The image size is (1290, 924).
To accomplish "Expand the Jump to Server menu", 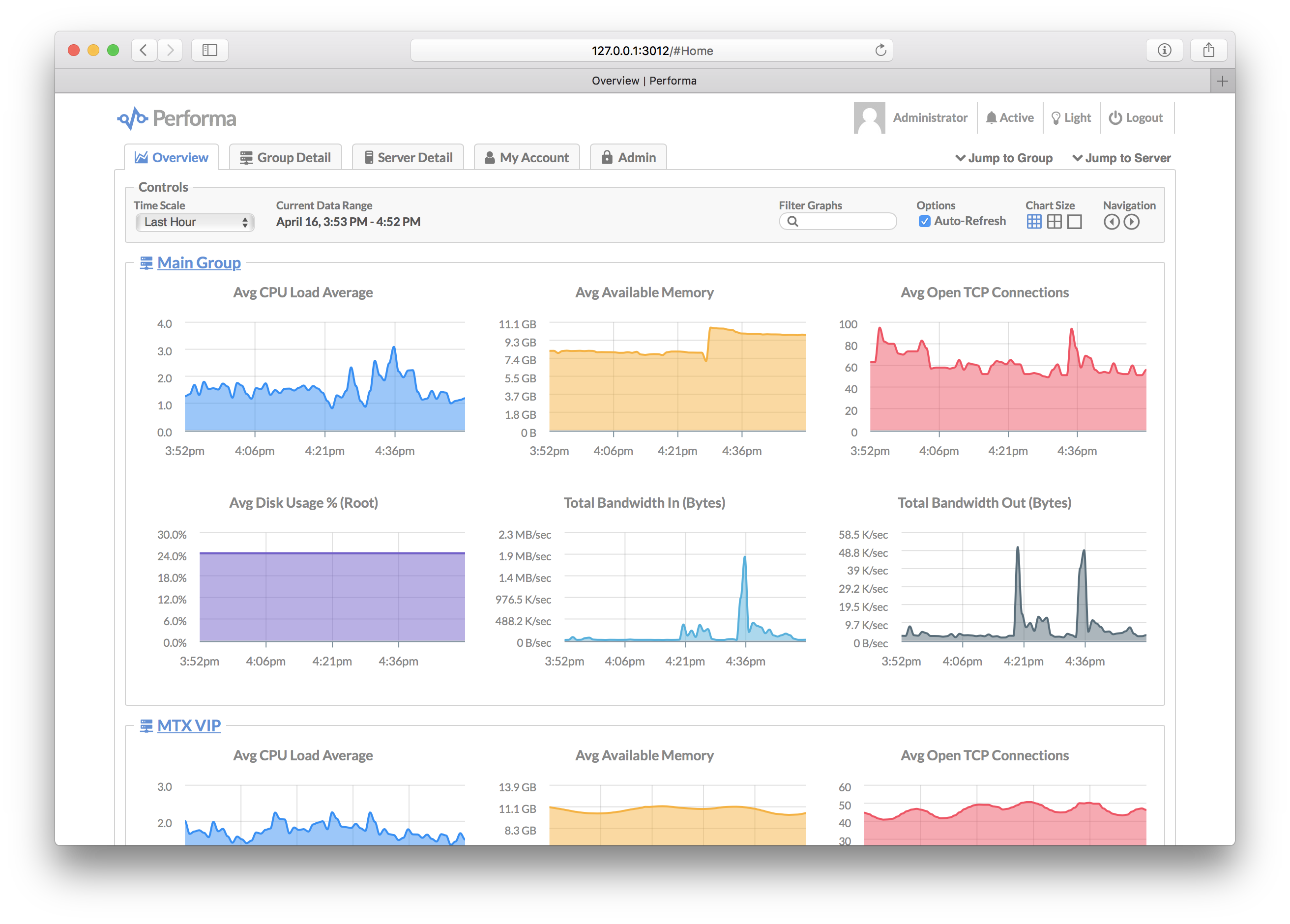I will [1121, 158].
